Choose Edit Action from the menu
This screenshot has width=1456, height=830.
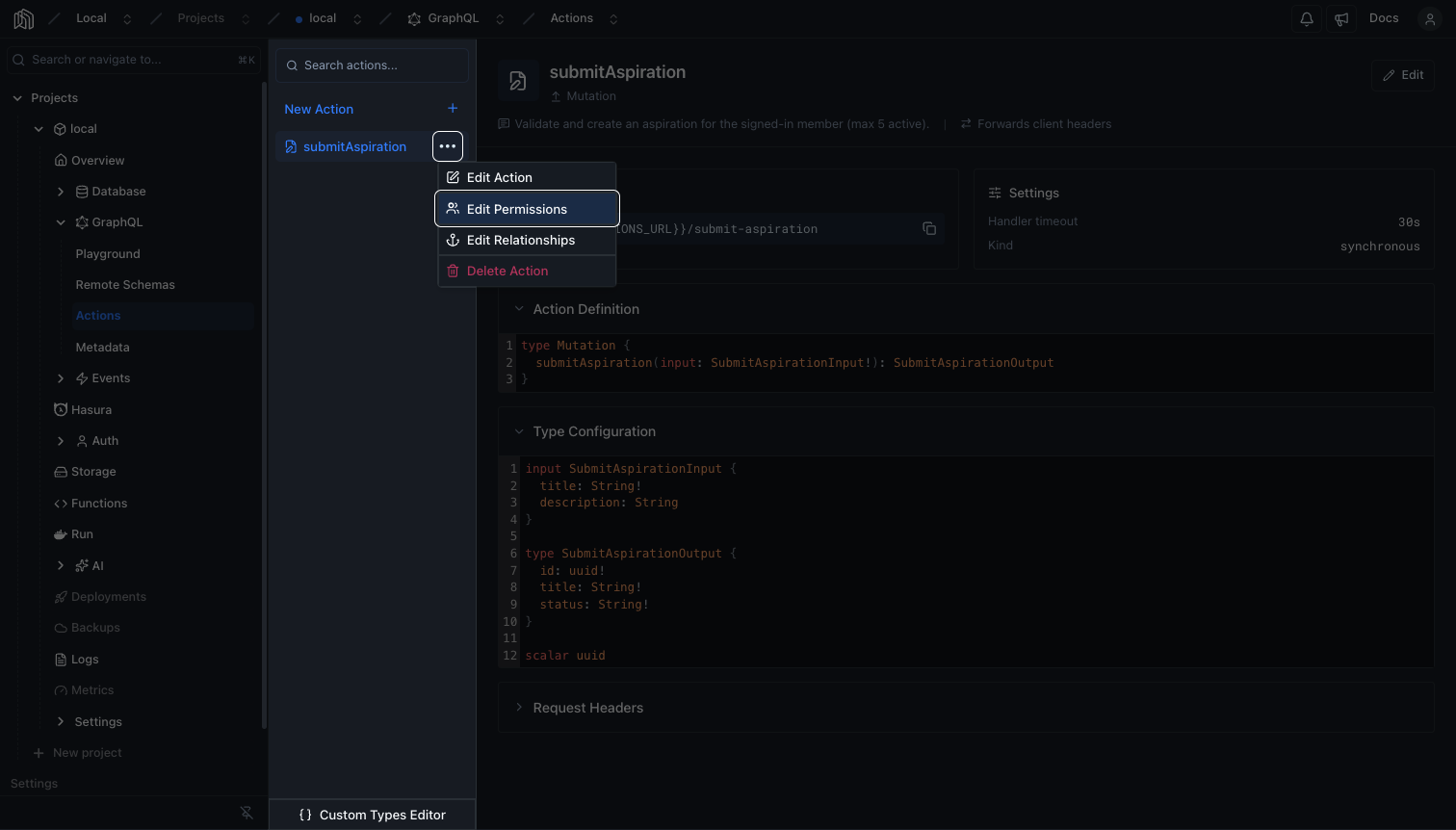pyautogui.click(x=527, y=177)
